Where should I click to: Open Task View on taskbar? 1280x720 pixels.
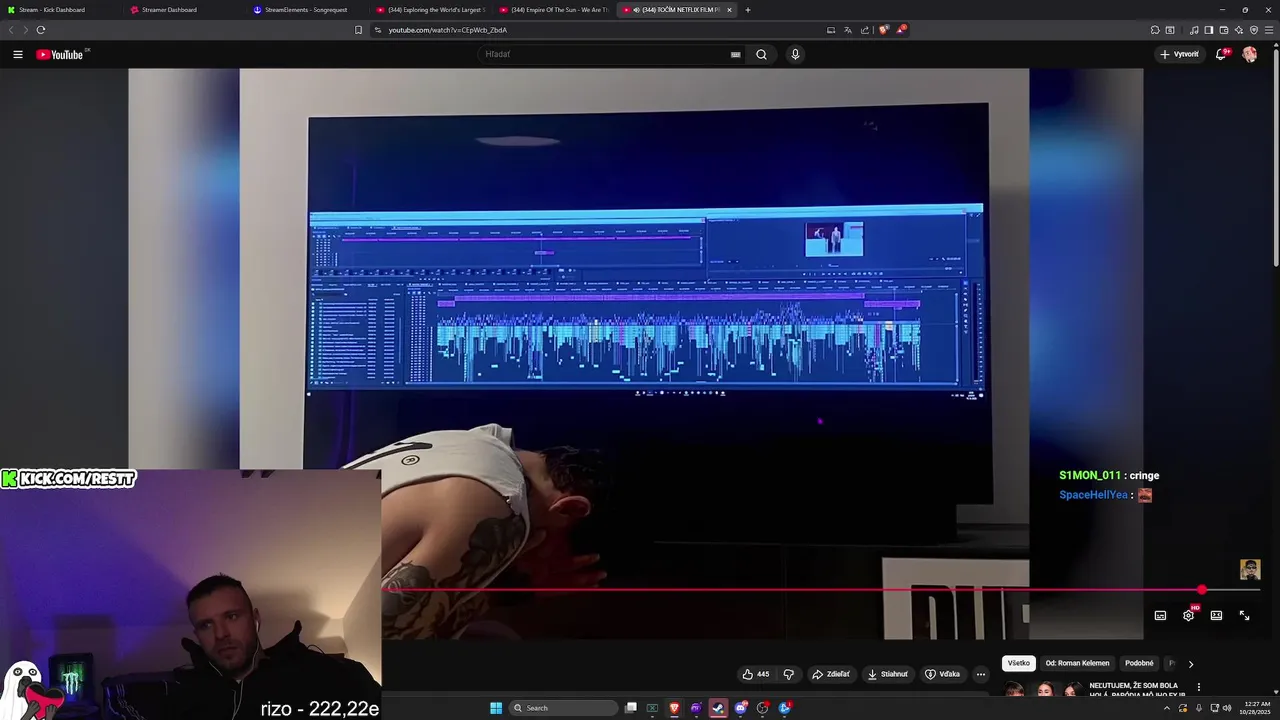631,708
